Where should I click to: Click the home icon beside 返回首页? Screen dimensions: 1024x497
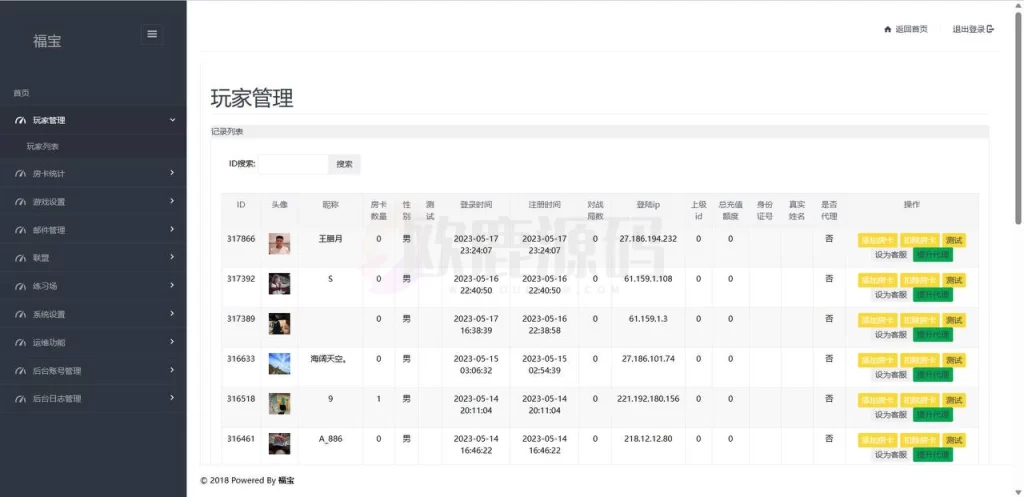[x=888, y=29]
